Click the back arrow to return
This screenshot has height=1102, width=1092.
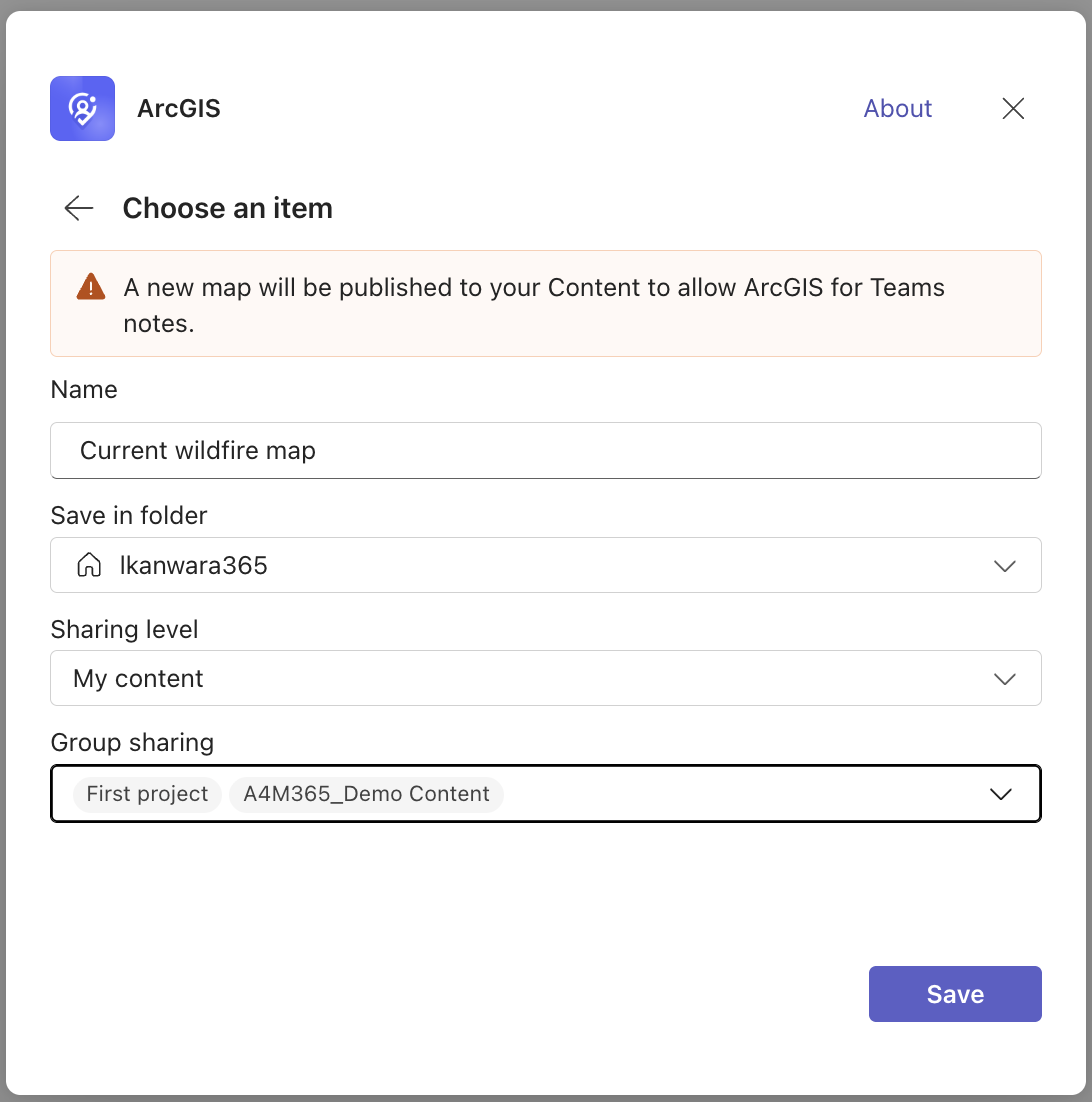[78, 208]
